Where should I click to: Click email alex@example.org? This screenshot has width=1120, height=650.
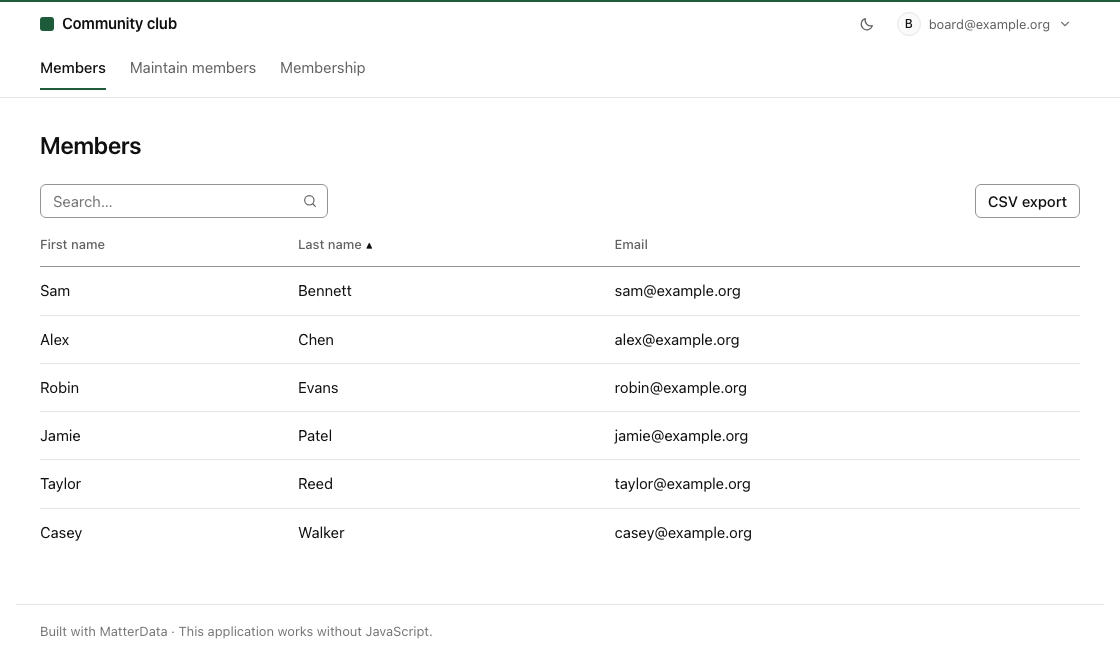coord(676,340)
